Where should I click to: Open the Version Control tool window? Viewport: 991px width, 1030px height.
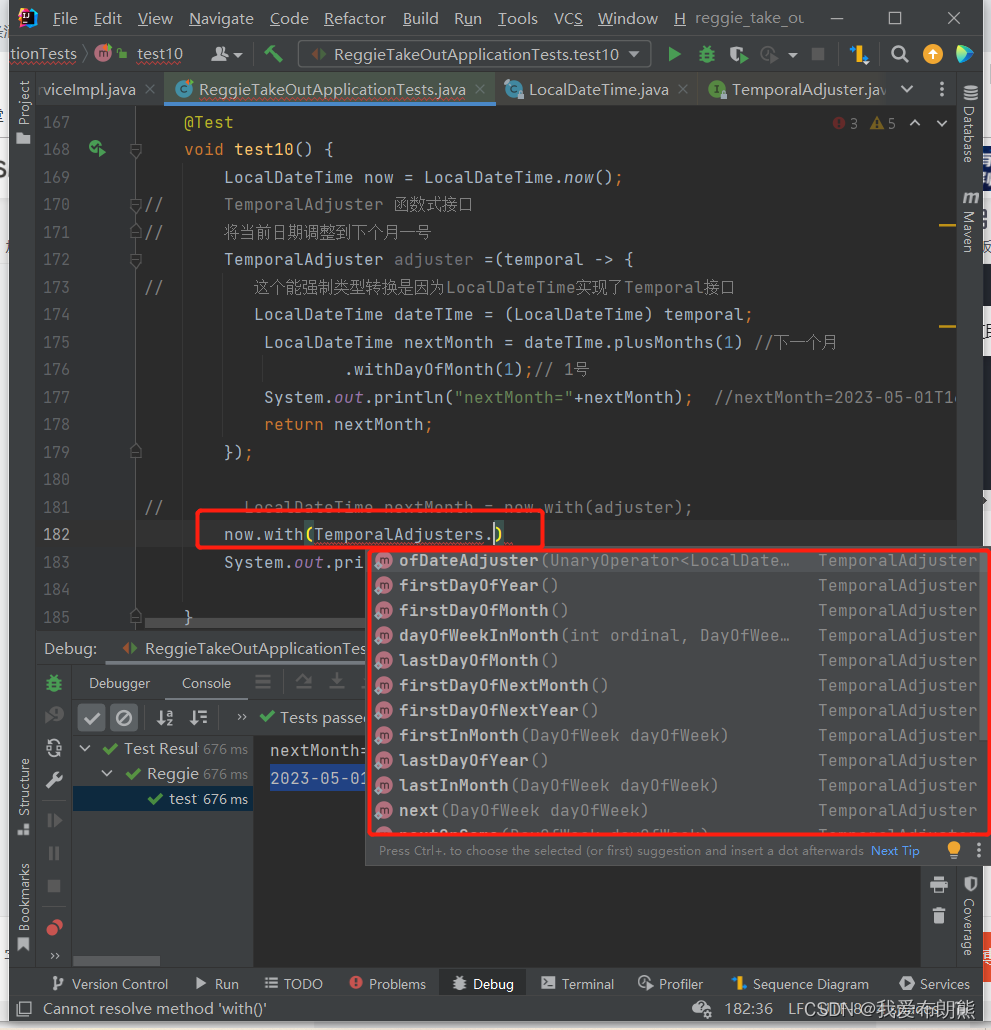[x=110, y=983]
